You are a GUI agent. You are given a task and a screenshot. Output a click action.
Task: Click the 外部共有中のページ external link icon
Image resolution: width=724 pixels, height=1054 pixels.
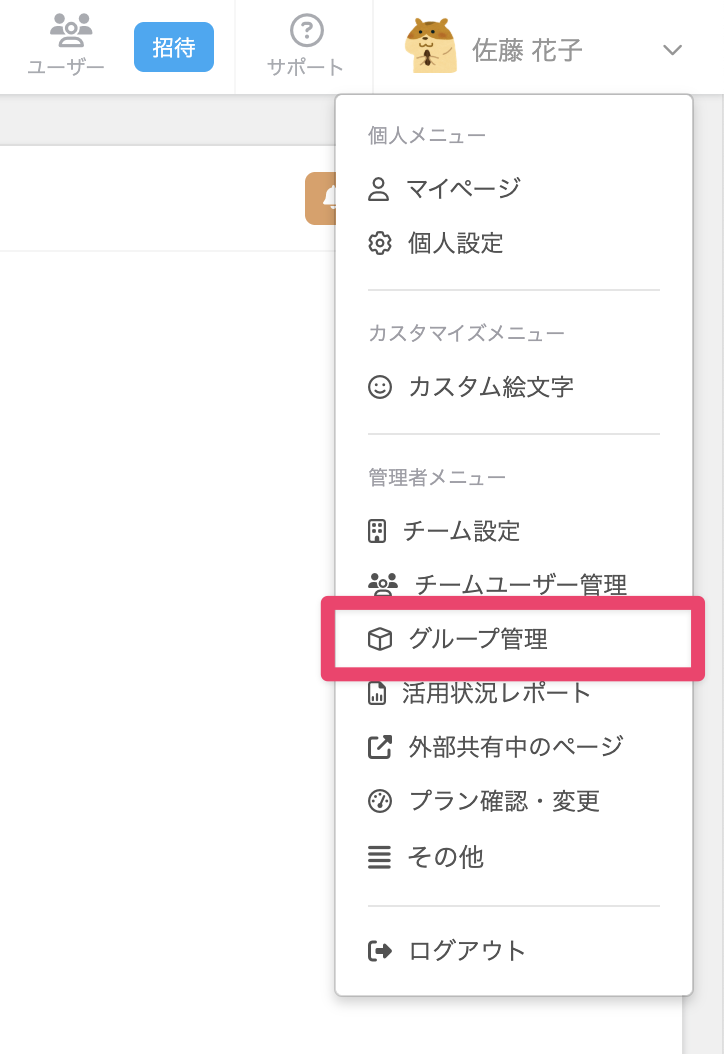(x=380, y=747)
